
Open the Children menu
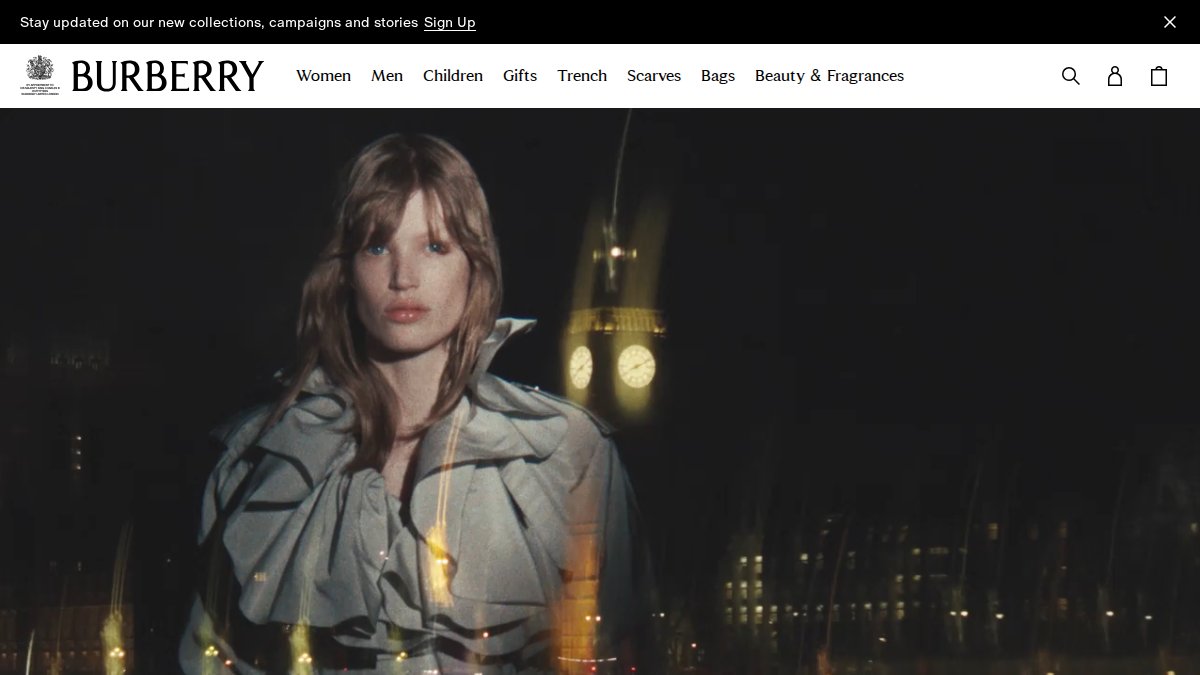click(x=453, y=76)
